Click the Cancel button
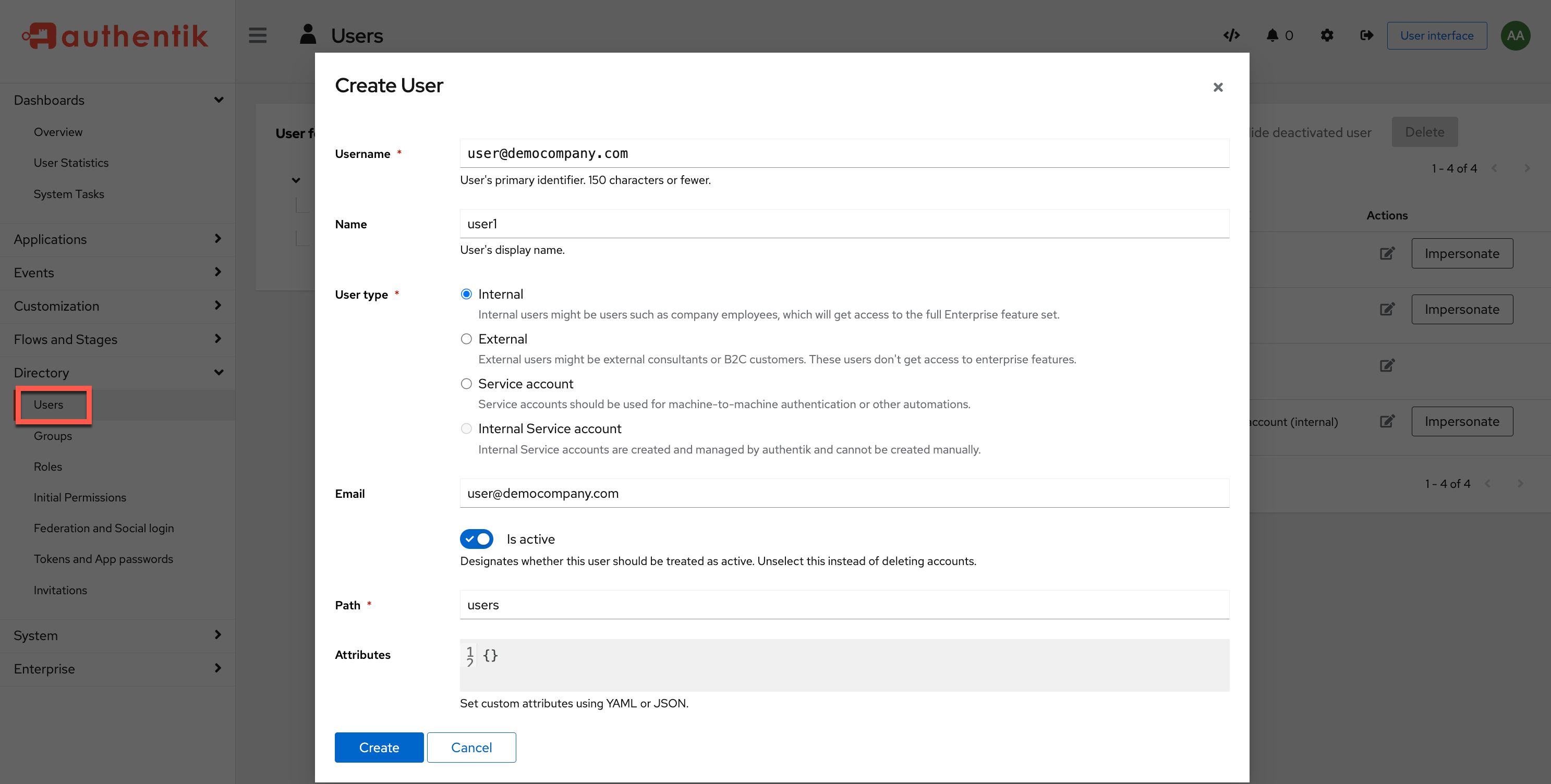Screen dimensions: 1551x784 pos(471,748)
